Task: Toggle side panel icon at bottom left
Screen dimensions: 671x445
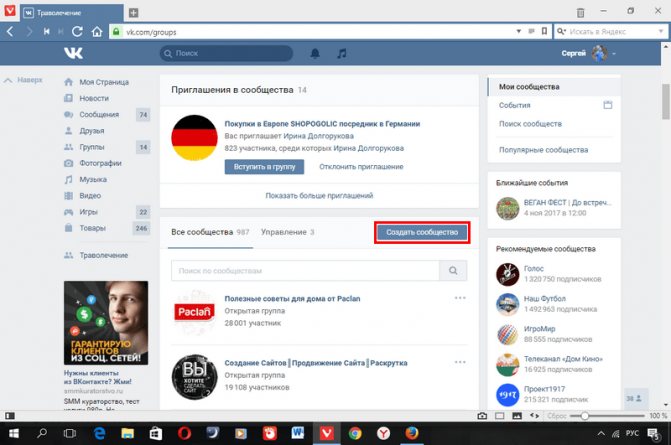Action: pos(10,416)
